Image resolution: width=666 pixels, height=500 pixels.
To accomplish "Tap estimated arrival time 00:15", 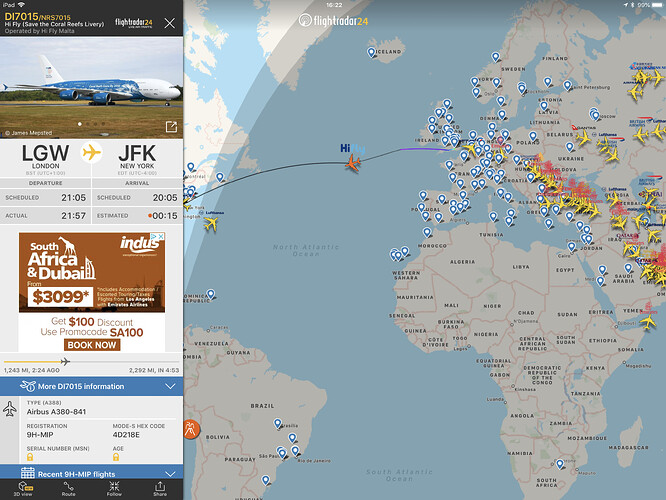I will coord(164,216).
